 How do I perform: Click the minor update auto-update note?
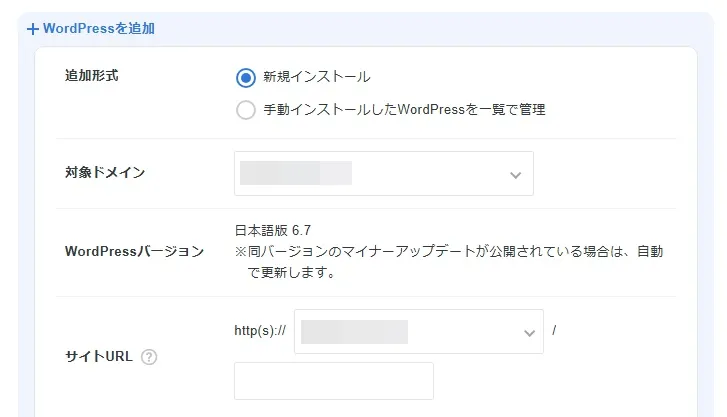(448, 260)
